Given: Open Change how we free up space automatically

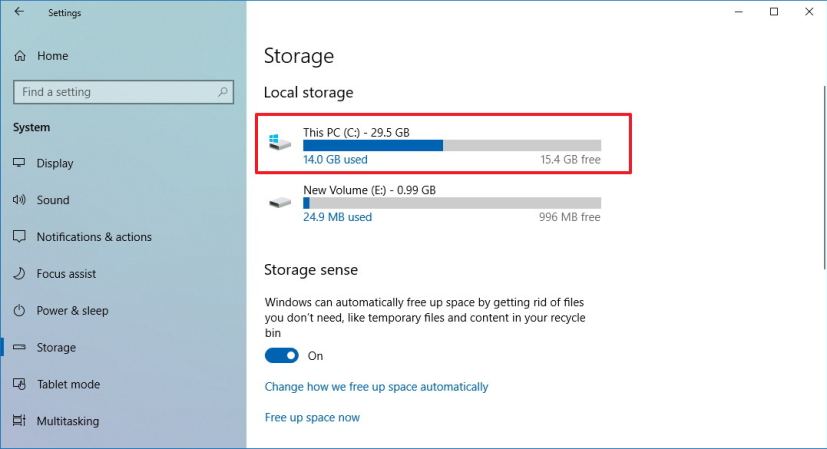Looking at the screenshot, I should (376, 387).
